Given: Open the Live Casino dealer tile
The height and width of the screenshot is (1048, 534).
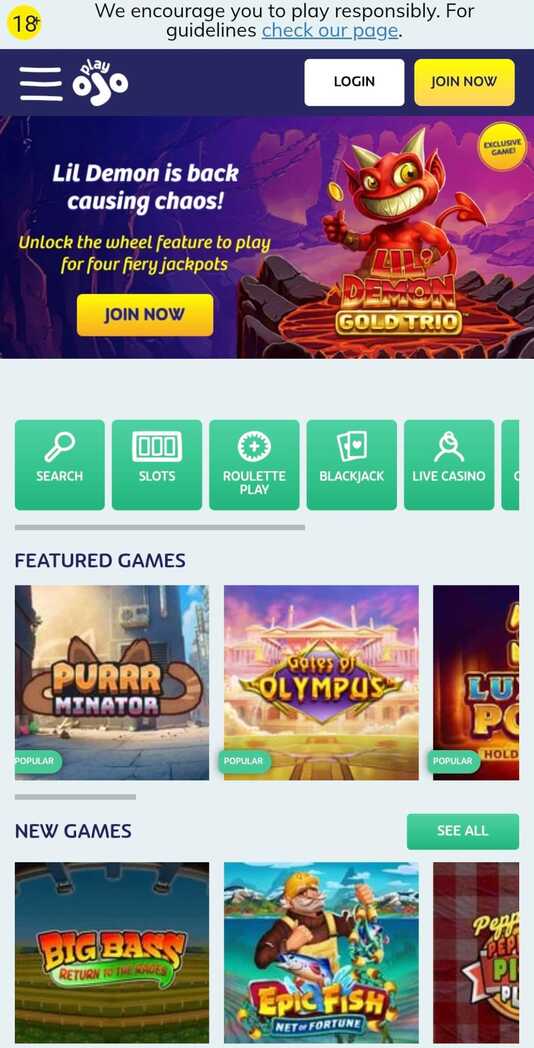Looking at the screenshot, I should click(449, 465).
